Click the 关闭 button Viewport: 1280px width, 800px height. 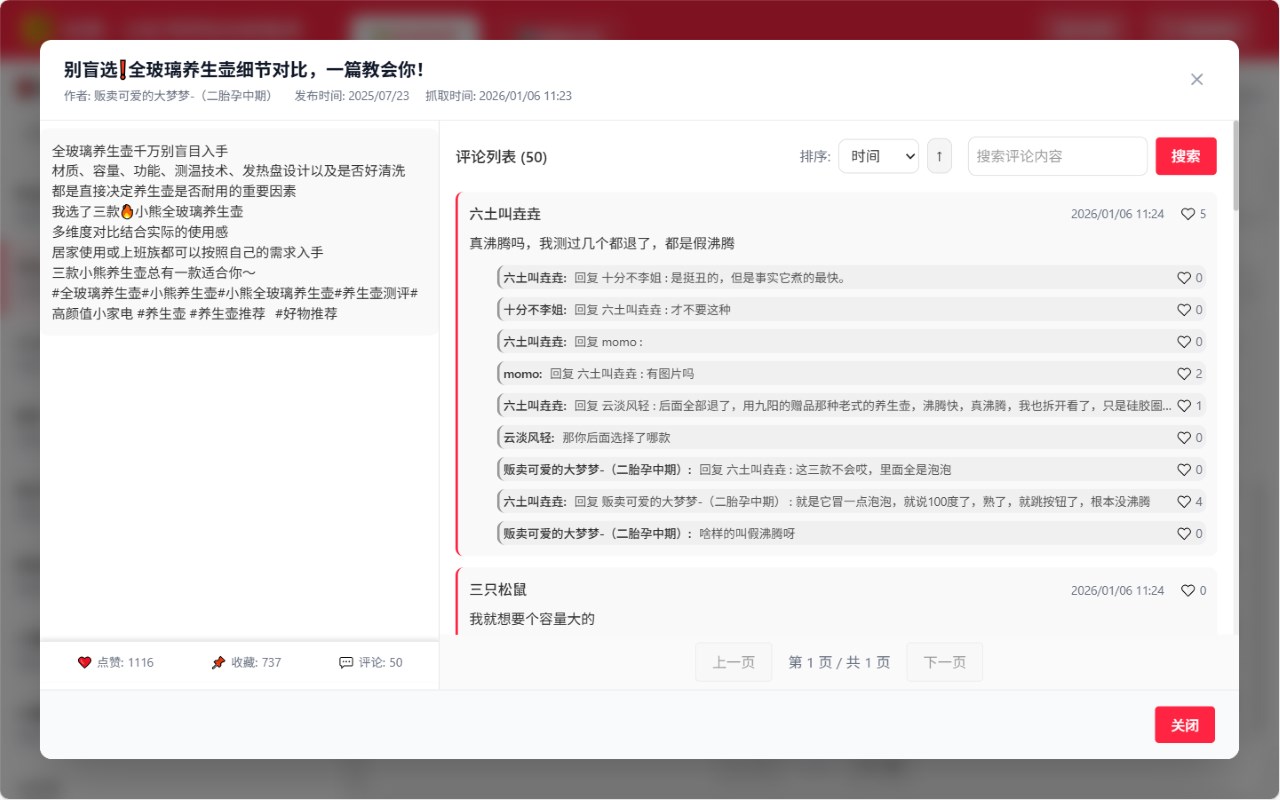[1185, 725]
